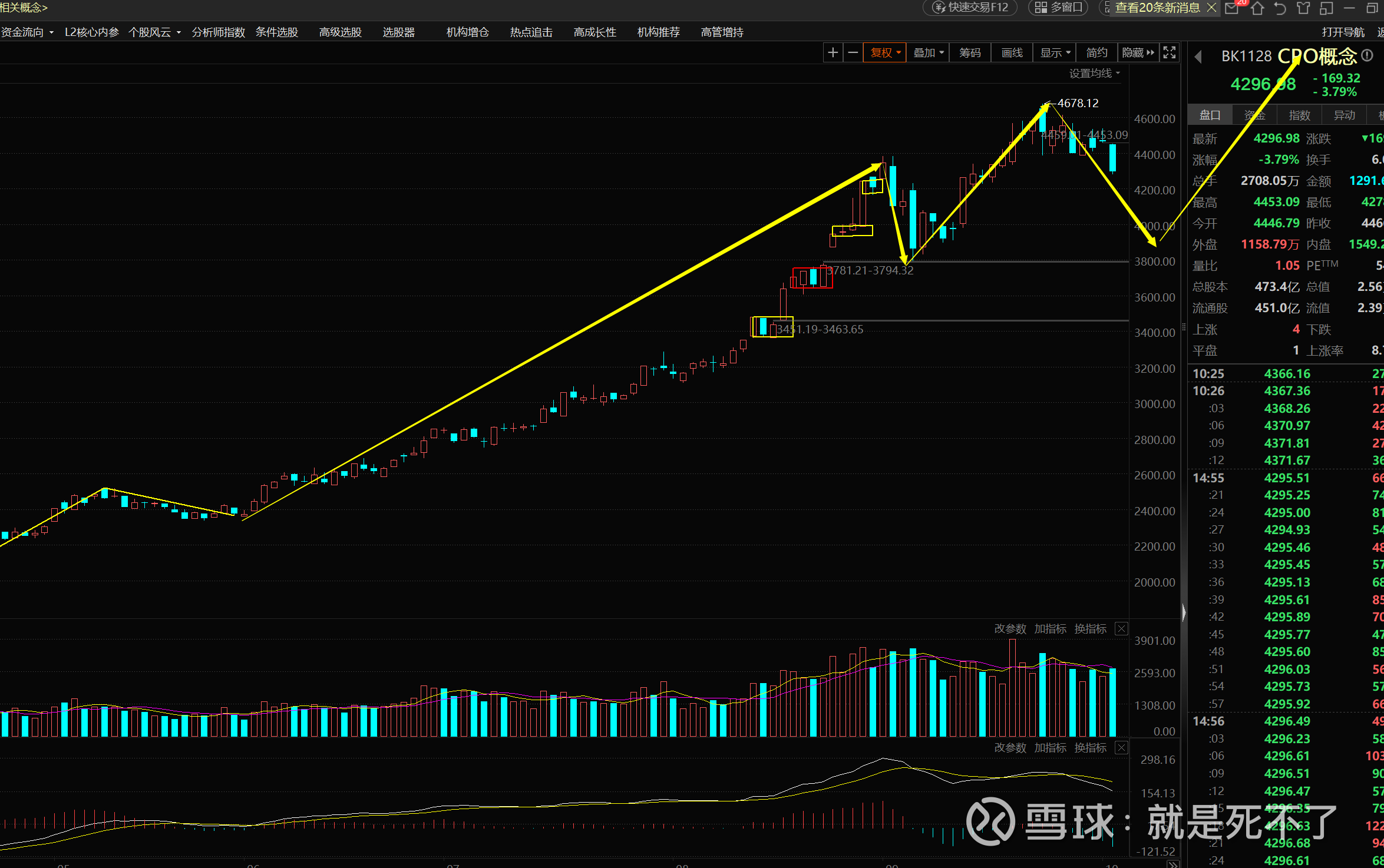The height and width of the screenshot is (868, 1384).
Task: Open the skin theme shirt icon
Action: [1303, 8]
